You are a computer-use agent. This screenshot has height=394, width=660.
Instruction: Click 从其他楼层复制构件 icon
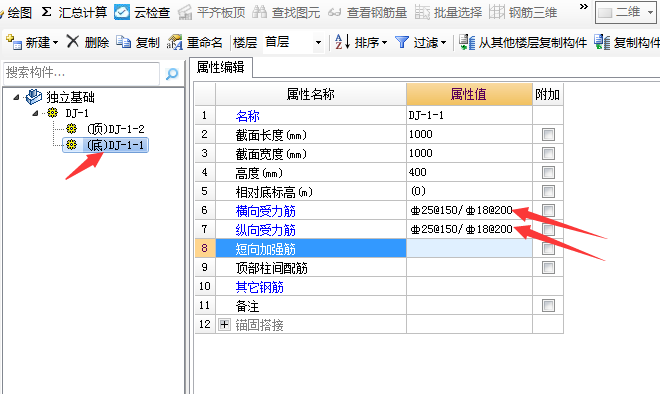click(467, 42)
